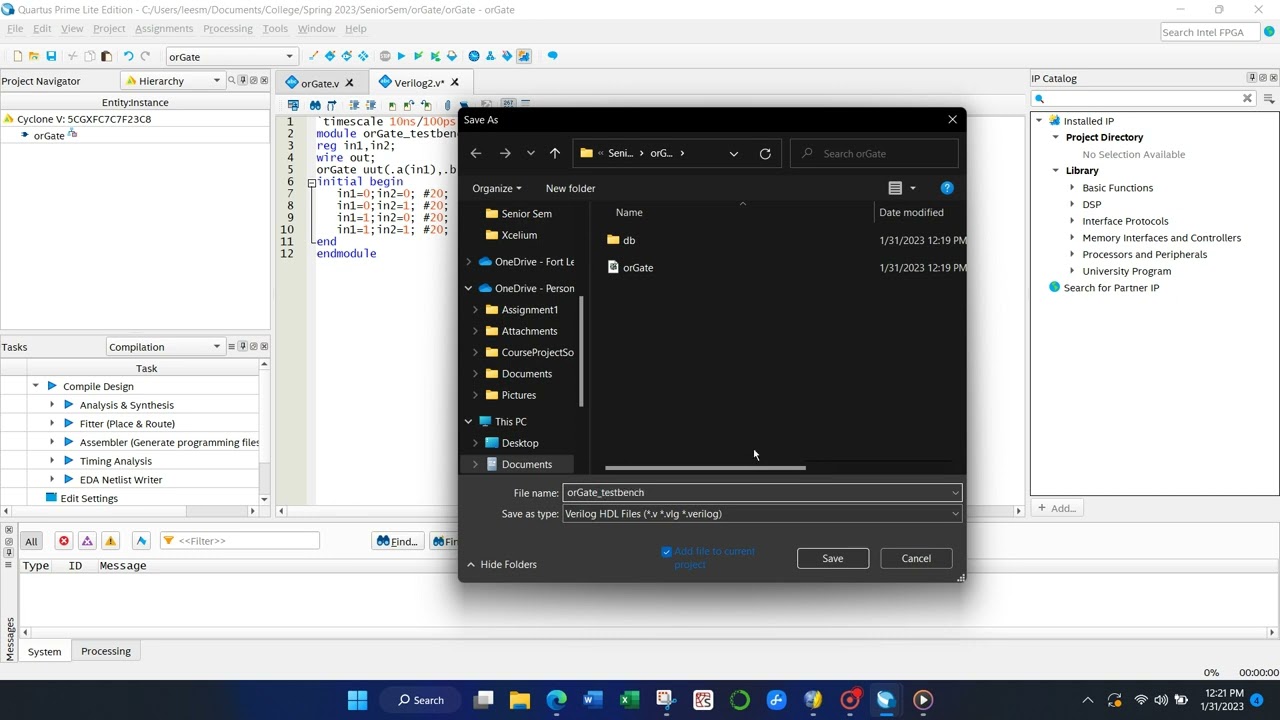Switch to the orGate.v editor tab
The image size is (1280, 720).
pos(319,83)
